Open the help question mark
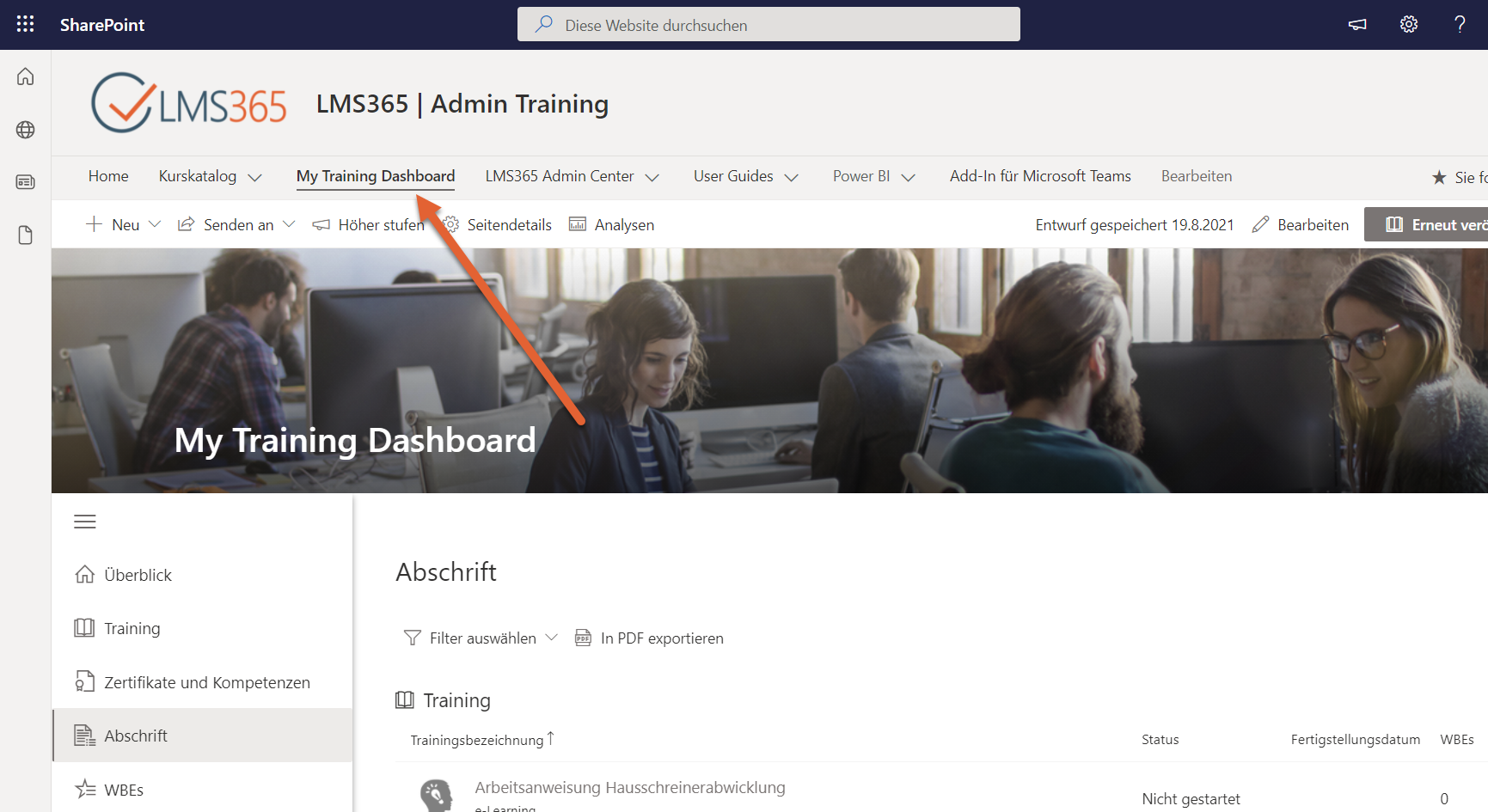This screenshot has width=1488, height=812. point(1460,24)
